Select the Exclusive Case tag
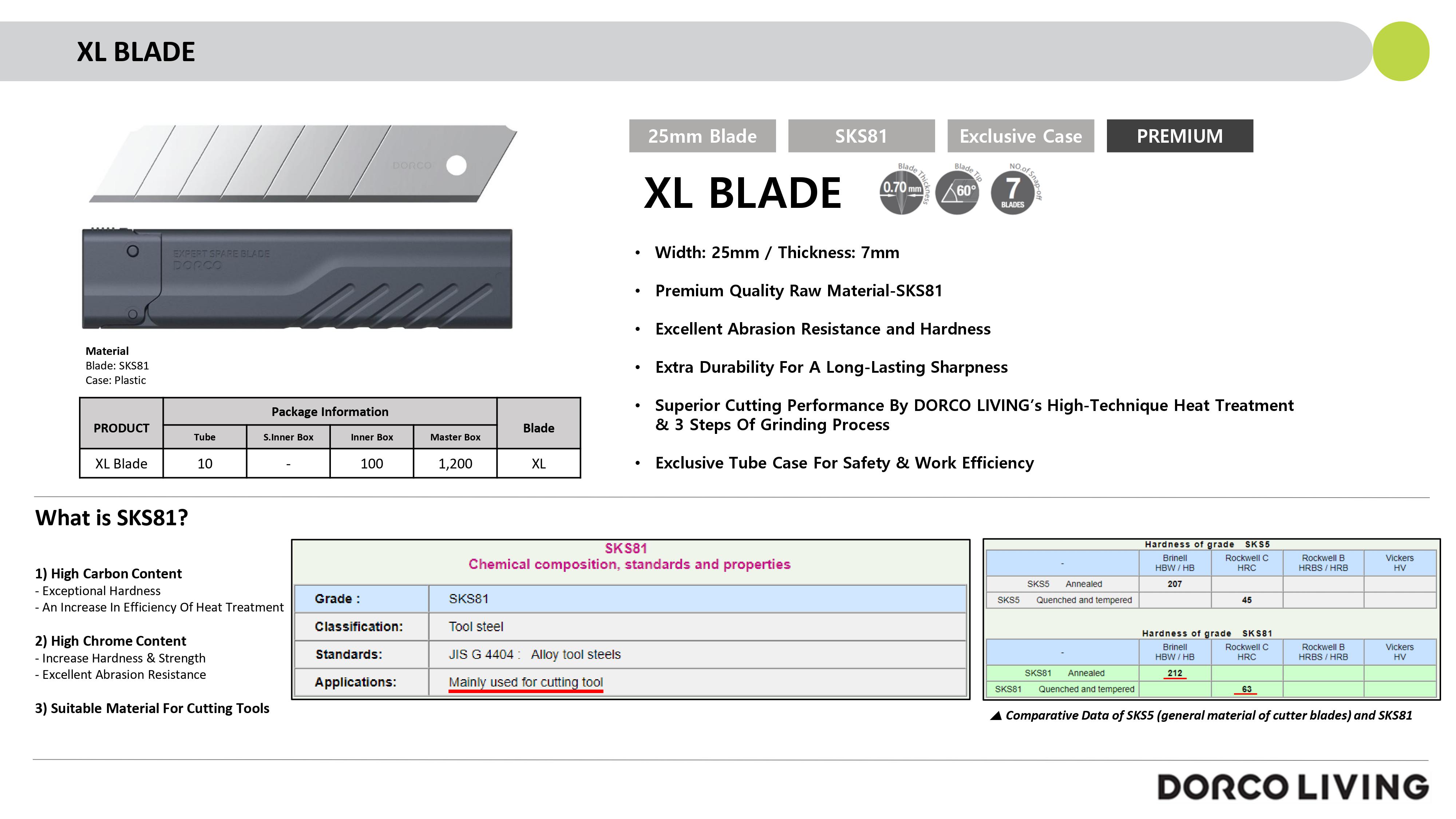This screenshot has height=819, width=1456. click(1020, 136)
